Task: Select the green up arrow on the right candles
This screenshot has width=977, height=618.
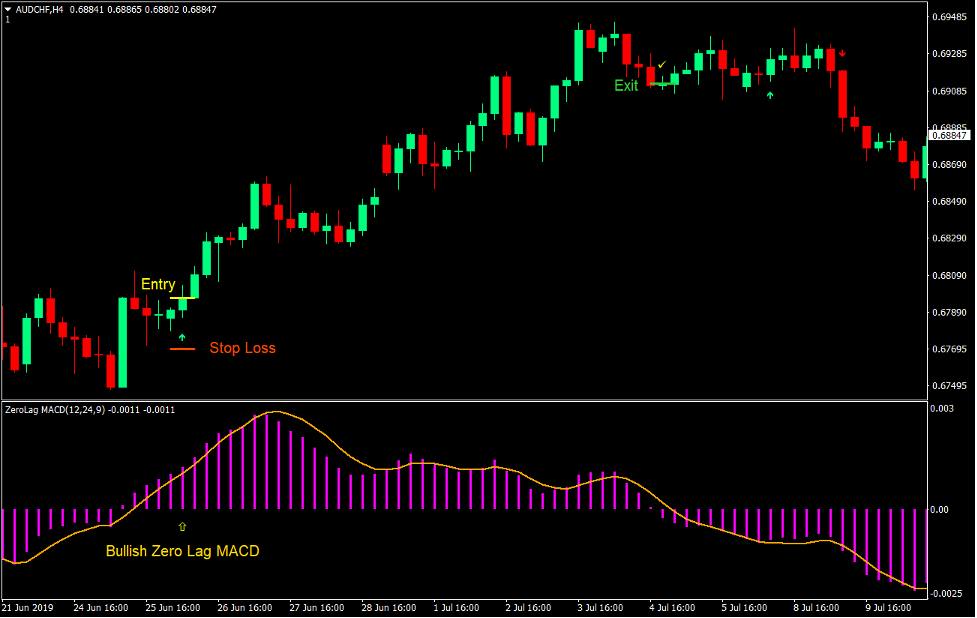Action: tap(770, 95)
